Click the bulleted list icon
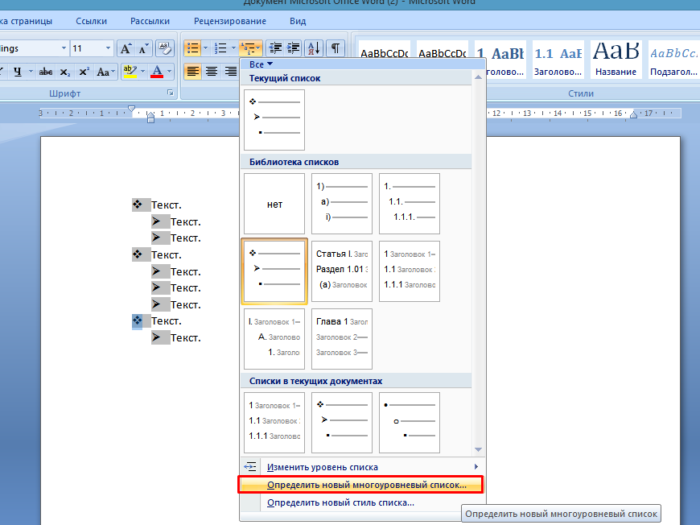The height and width of the screenshot is (525, 700). click(192, 48)
